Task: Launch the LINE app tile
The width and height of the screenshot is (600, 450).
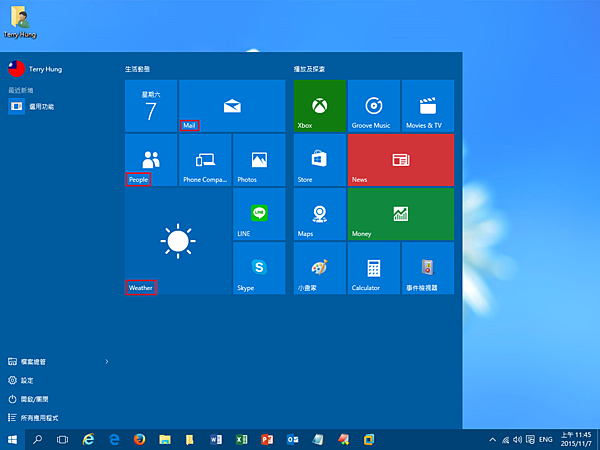Action: coord(259,214)
